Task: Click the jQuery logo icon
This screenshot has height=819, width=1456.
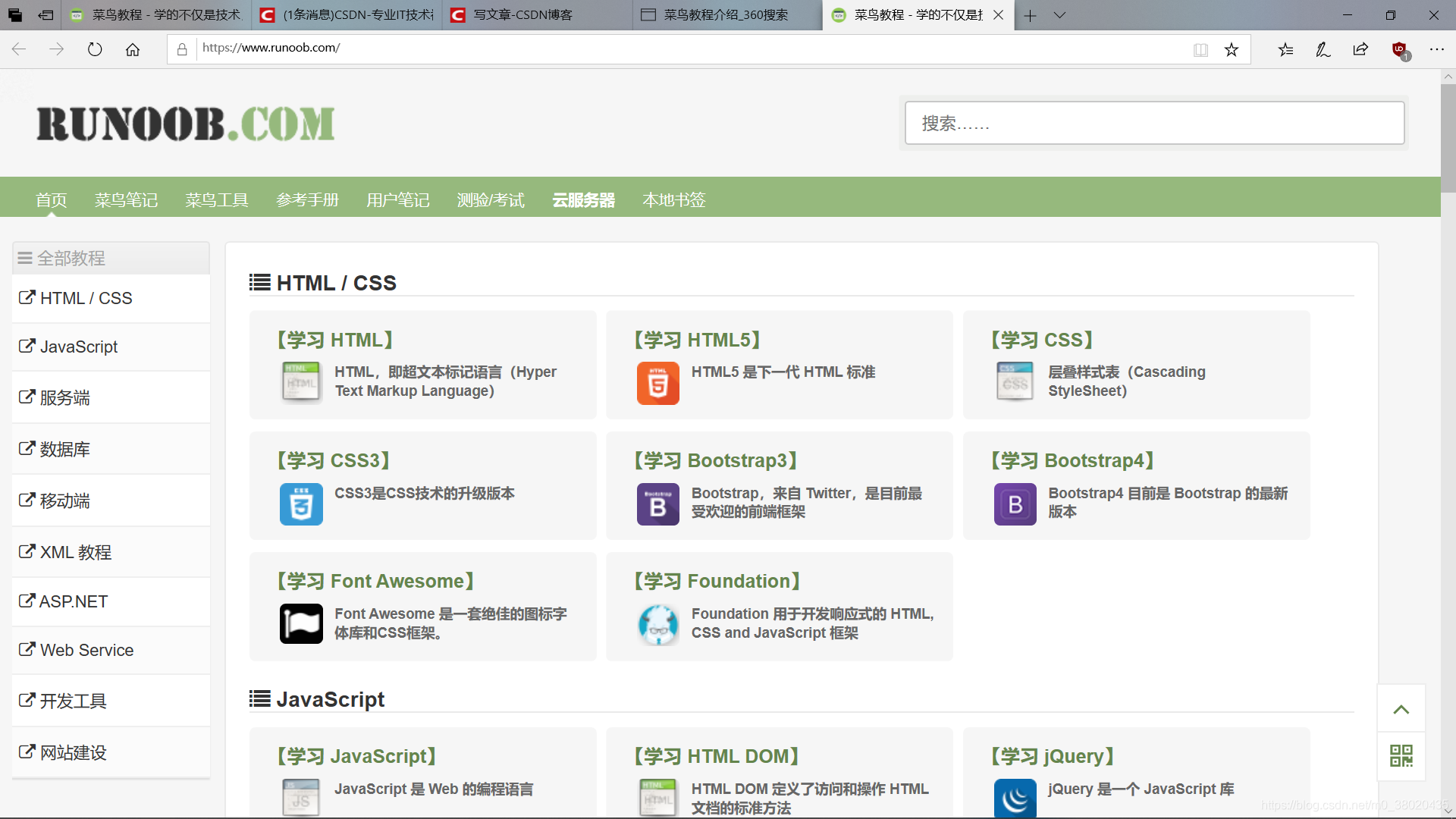Action: tap(1015, 798)
